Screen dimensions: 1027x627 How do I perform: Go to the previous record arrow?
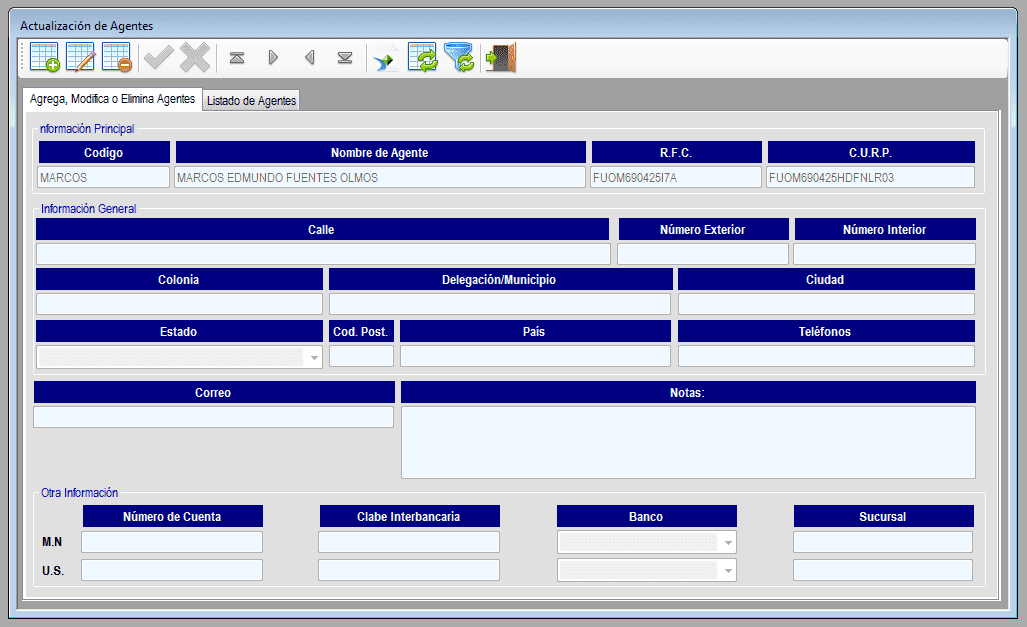(x=310, y=58)
